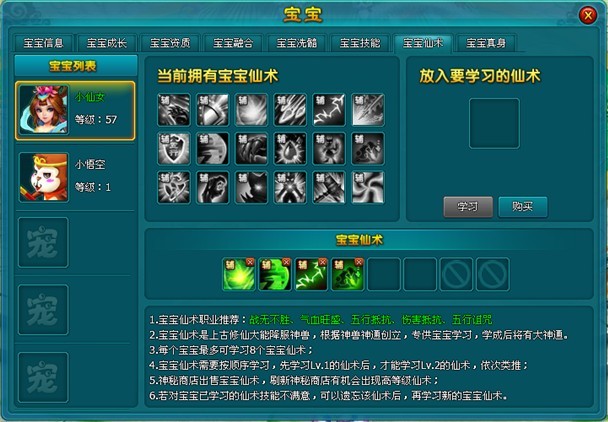This screenshot has height=422, width=608.
Task: Remove the first learned green skill via X
Action: [250, 262]
